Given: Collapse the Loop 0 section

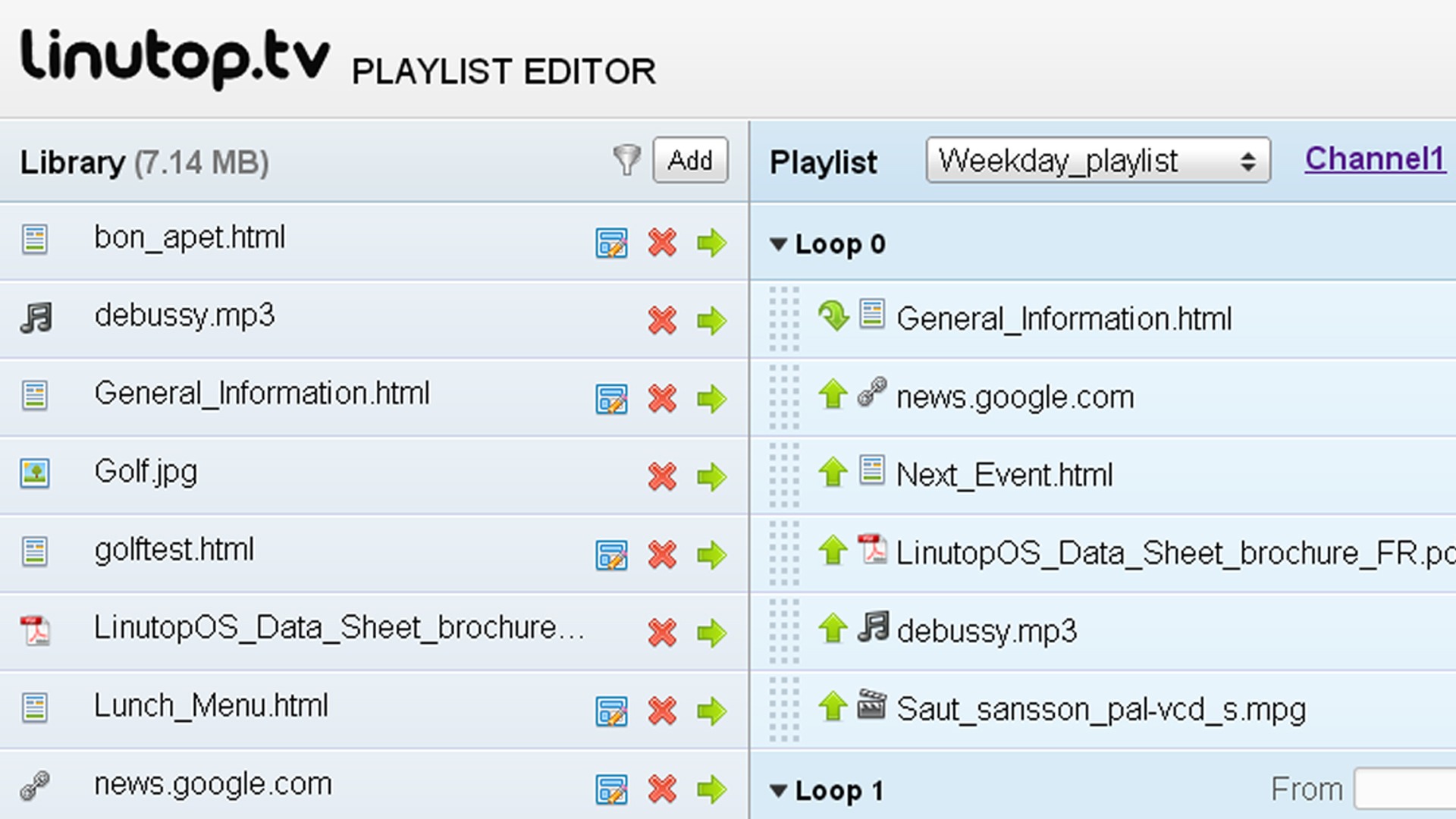Looking at the screenshot, I should (778, 244).
